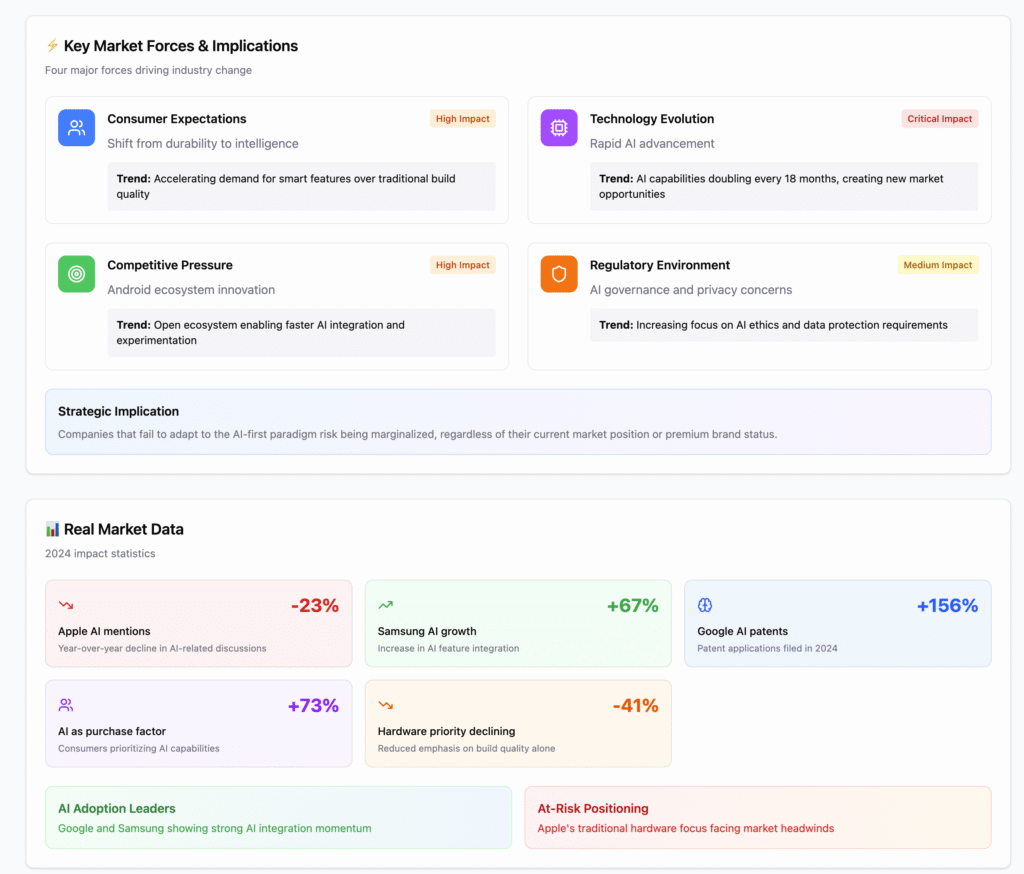The height and width of the screenshot is (874, 1024).
Task: Click the red downtrend arrow in Apple AI mentions
Action: pyautogui.click(x=66, y=606)
